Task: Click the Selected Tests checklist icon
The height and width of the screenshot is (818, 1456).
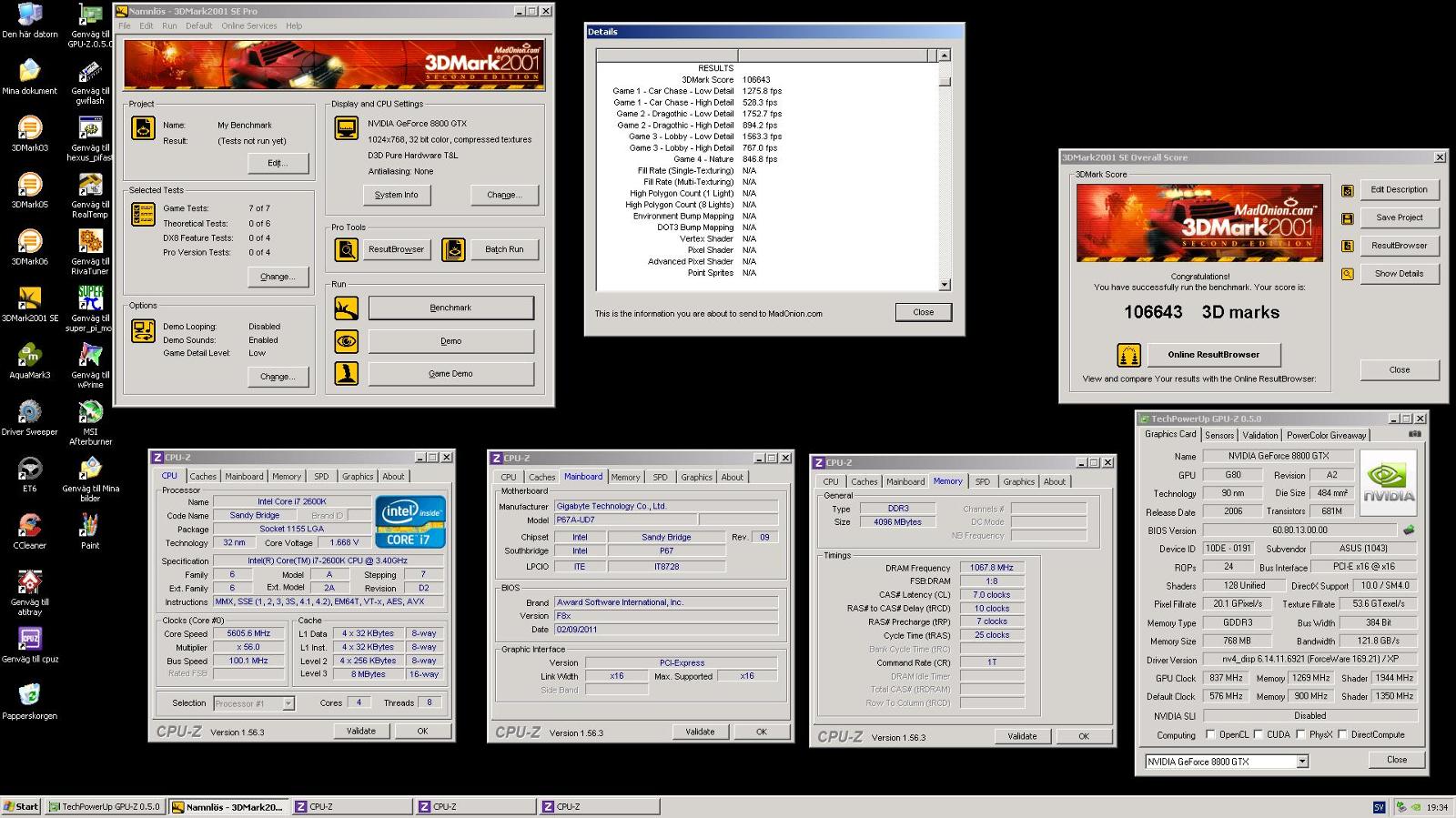Action: coord(144,215)
